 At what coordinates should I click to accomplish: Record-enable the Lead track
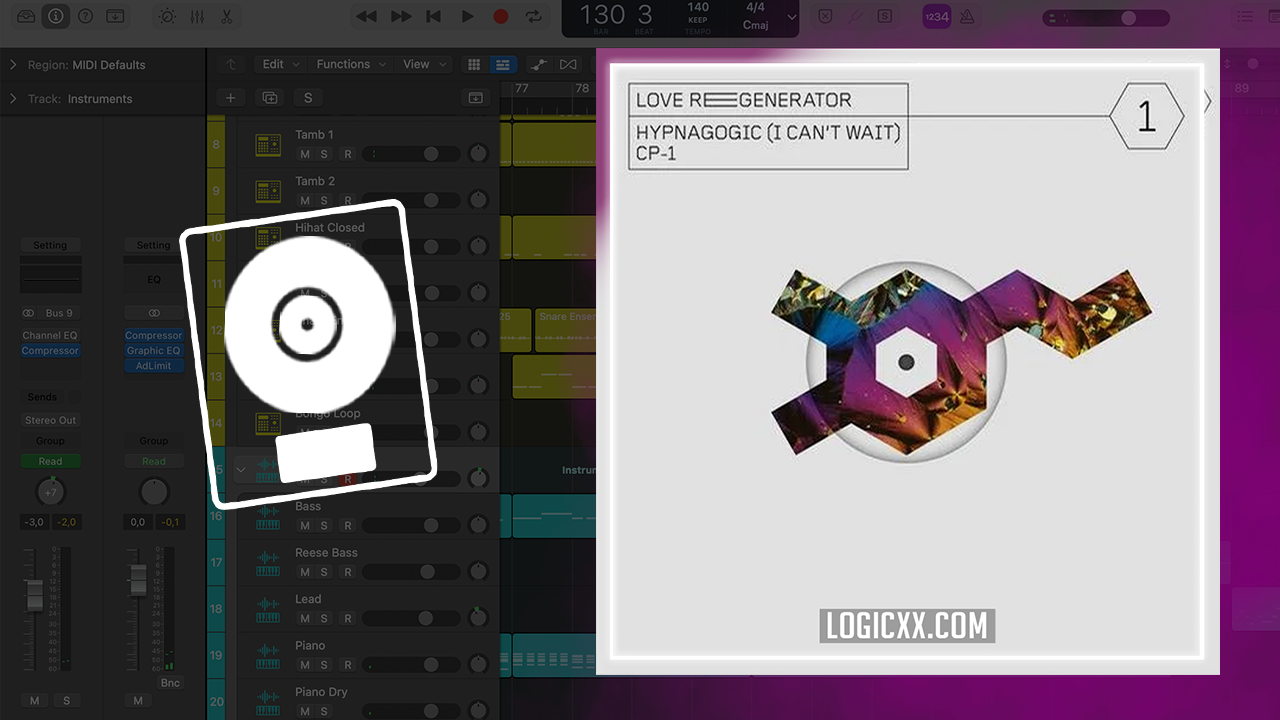click(348, 619)
